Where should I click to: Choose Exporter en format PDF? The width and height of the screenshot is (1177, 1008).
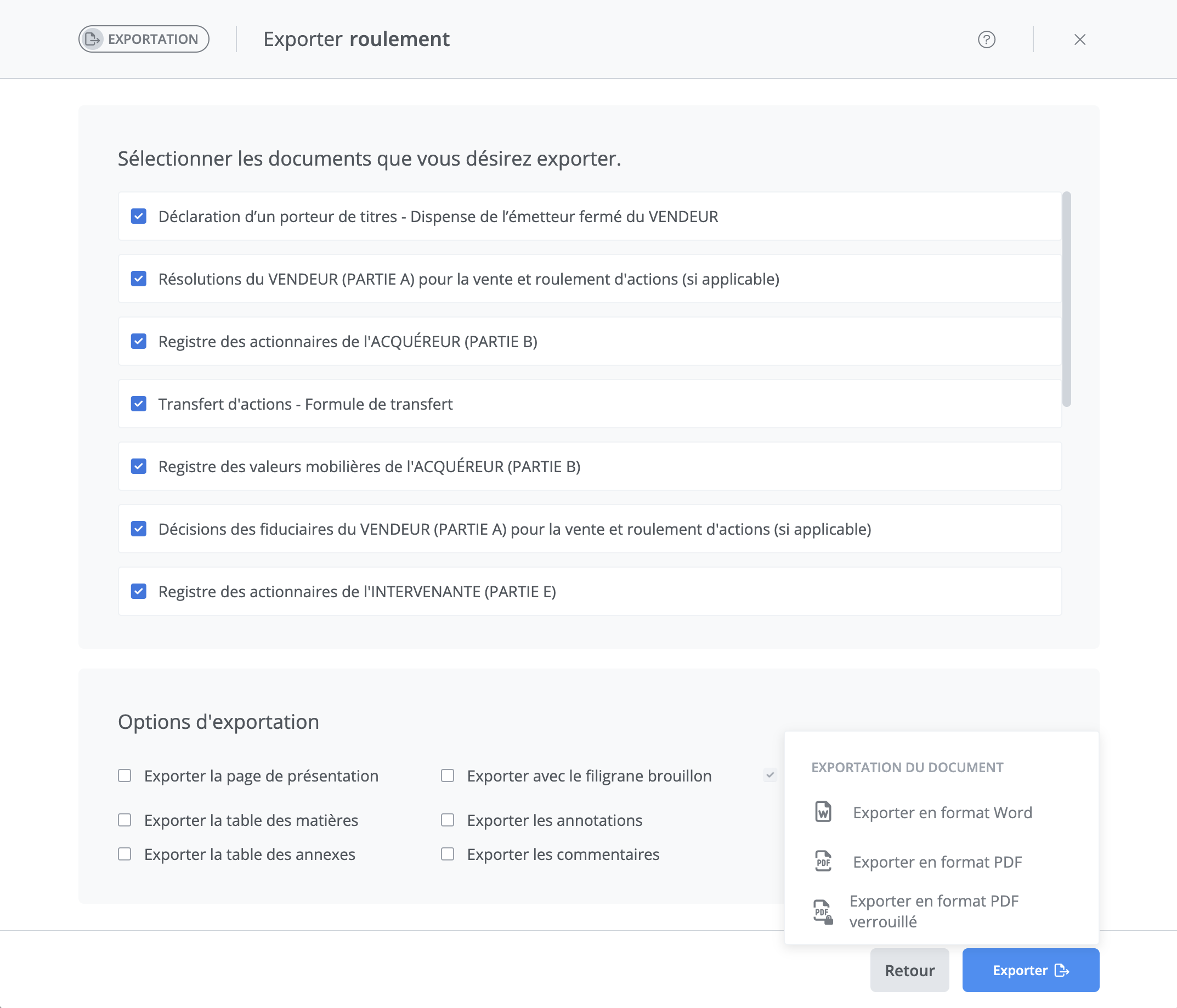[x=937, y=862]
